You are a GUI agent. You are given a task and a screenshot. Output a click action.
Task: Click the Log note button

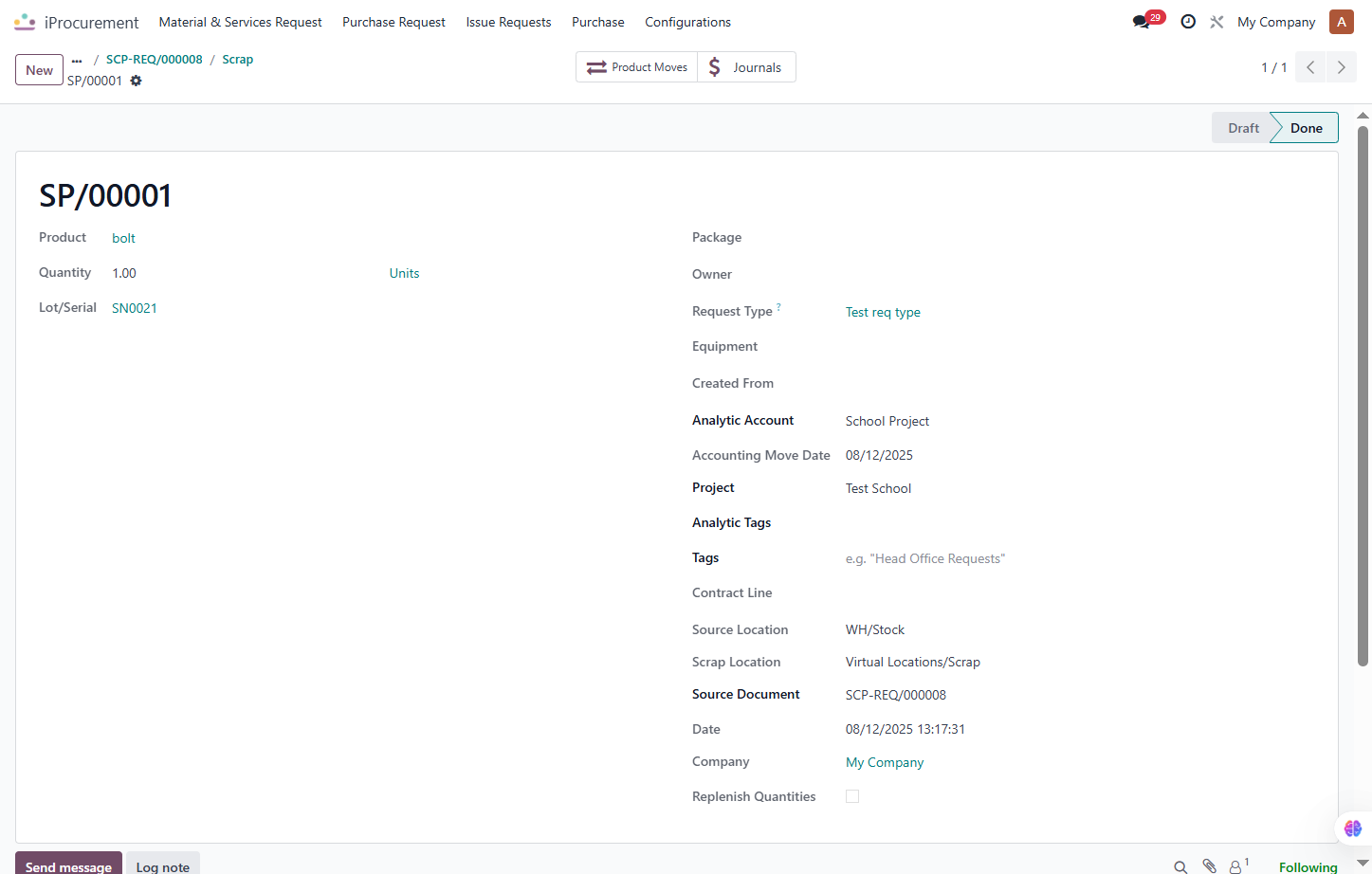pos(163,864)
